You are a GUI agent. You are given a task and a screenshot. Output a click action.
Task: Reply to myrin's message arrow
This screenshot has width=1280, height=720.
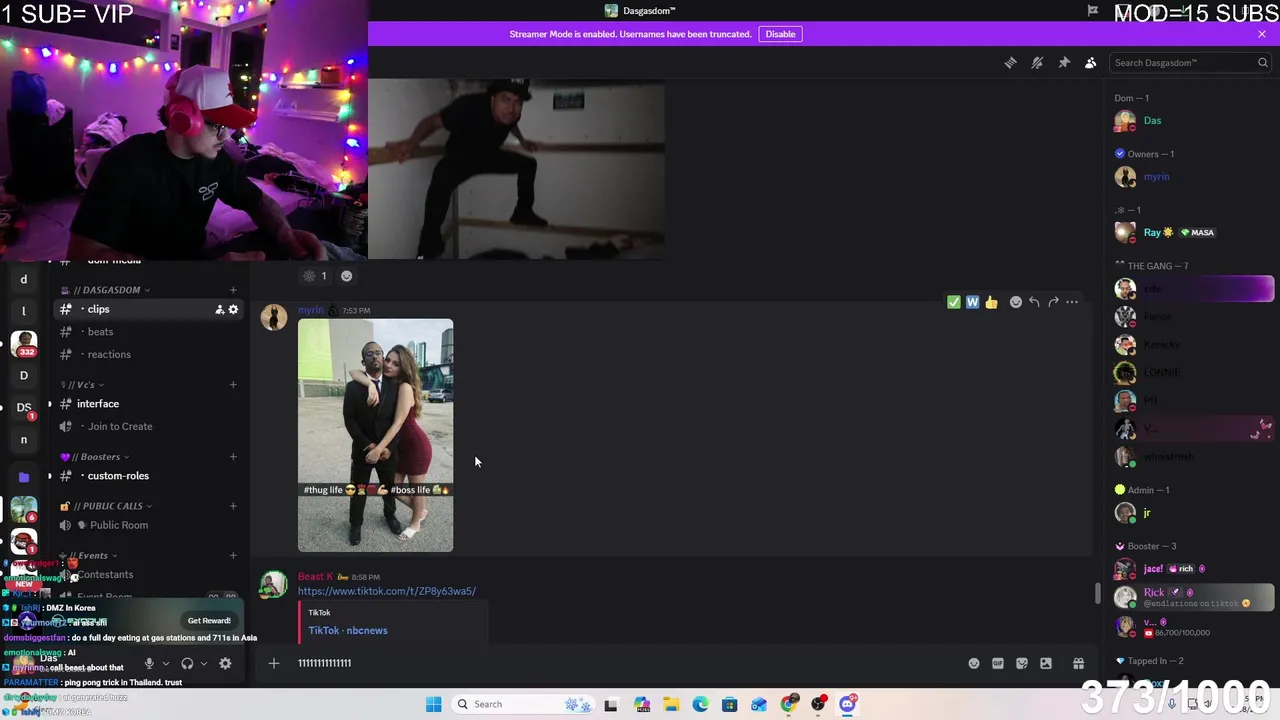point(1035,302)
